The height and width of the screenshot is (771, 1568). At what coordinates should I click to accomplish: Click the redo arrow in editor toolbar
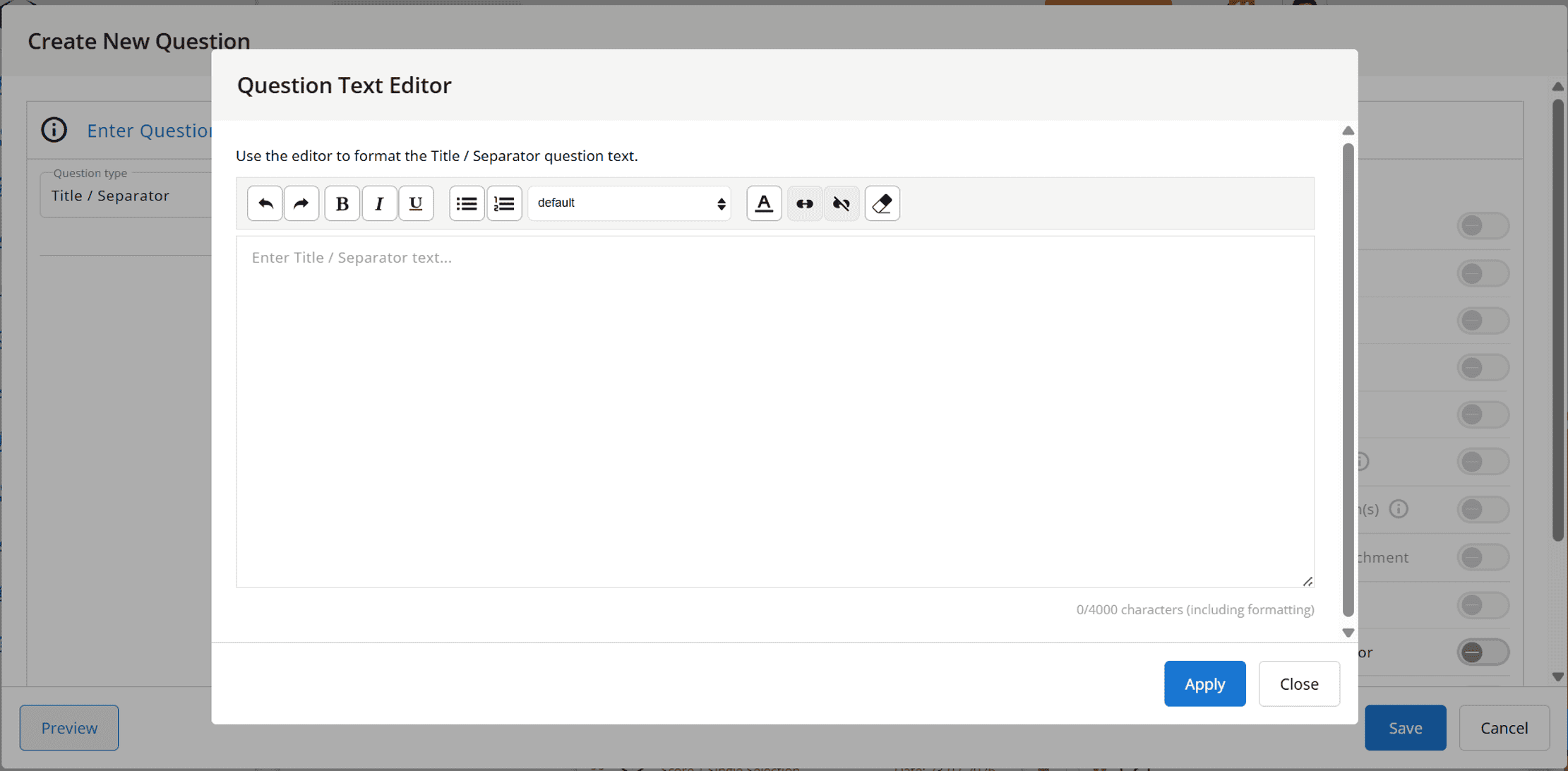click(x=301, y=203)
